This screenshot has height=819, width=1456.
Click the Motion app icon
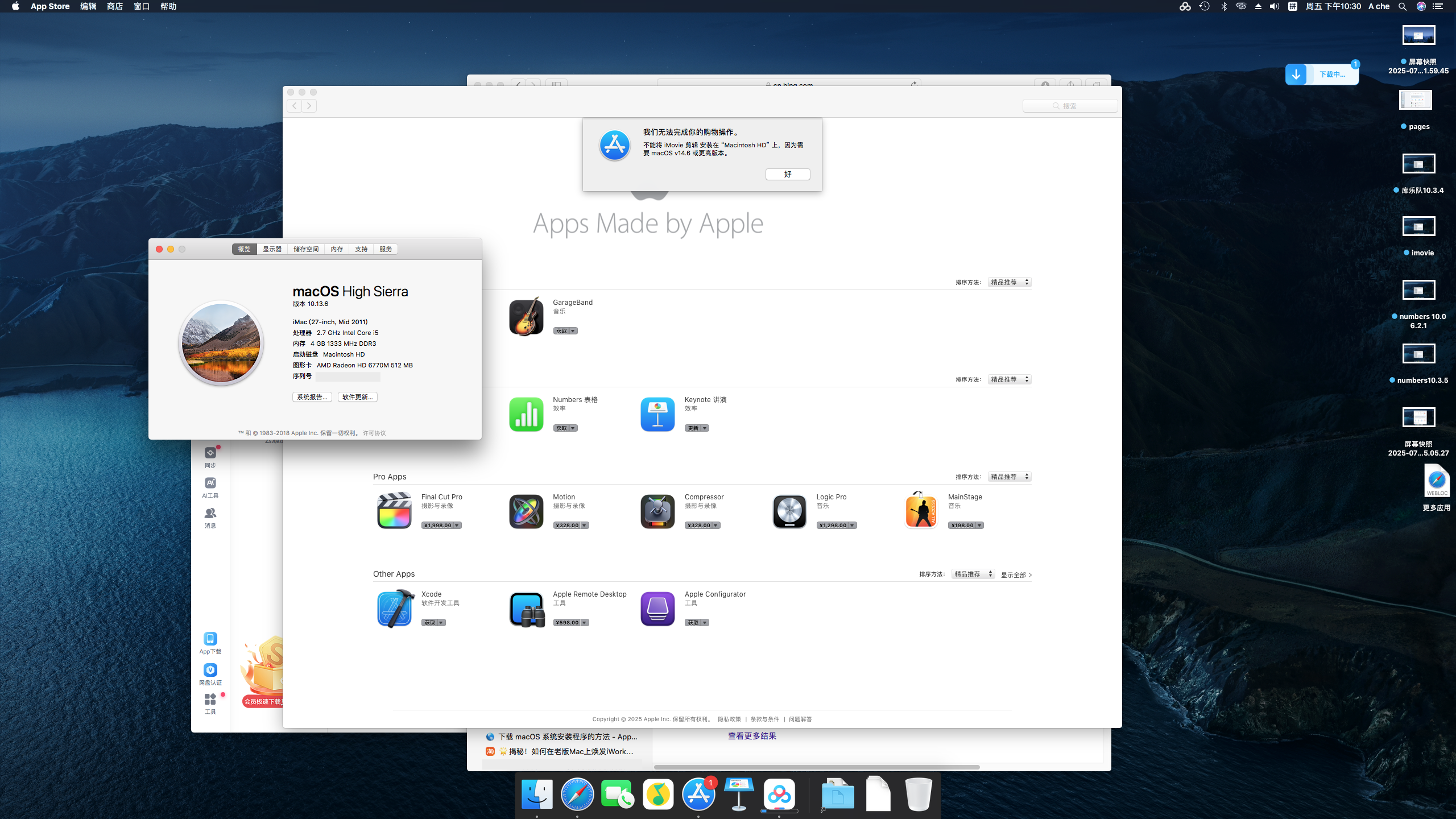[526, 511]
